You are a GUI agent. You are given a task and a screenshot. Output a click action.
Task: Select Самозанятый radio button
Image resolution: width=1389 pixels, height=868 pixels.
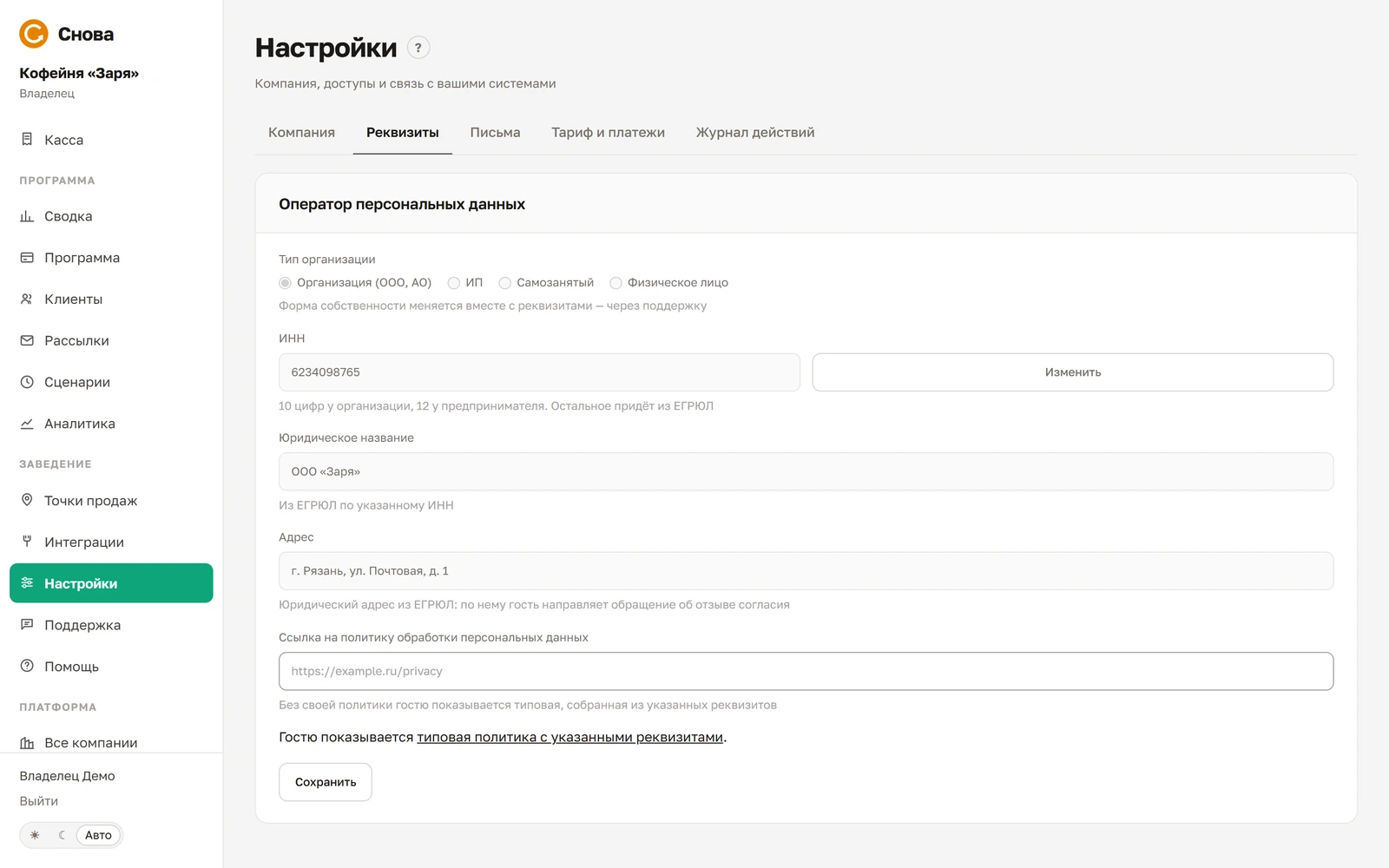(504, 283)
